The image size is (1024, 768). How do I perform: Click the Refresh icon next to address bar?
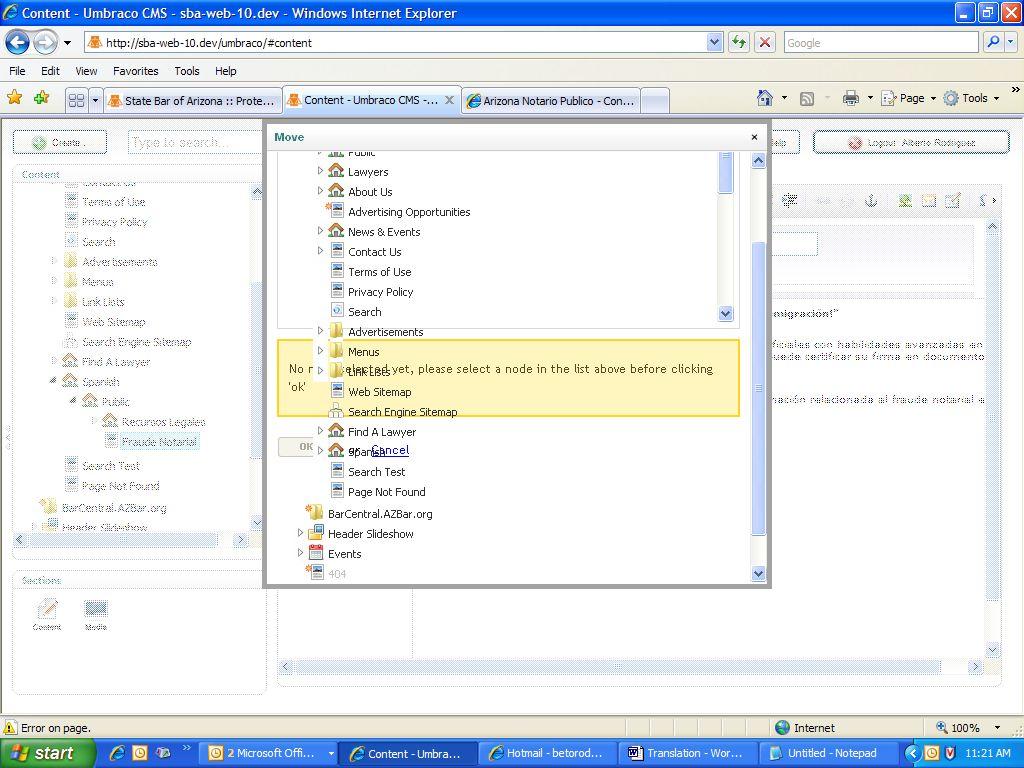pos(739,42)
